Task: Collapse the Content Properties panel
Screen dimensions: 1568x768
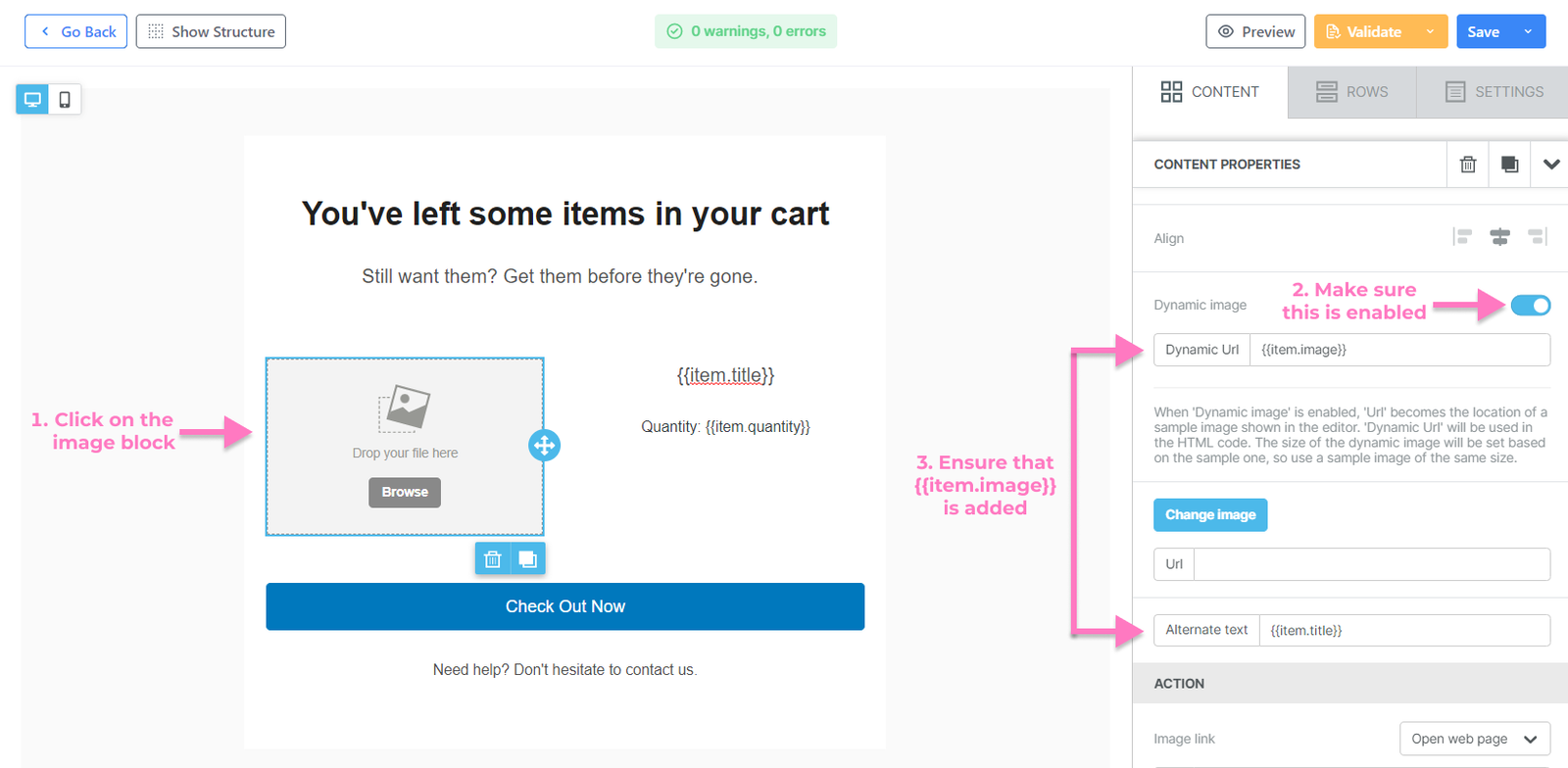Action: click(1550, 165)
